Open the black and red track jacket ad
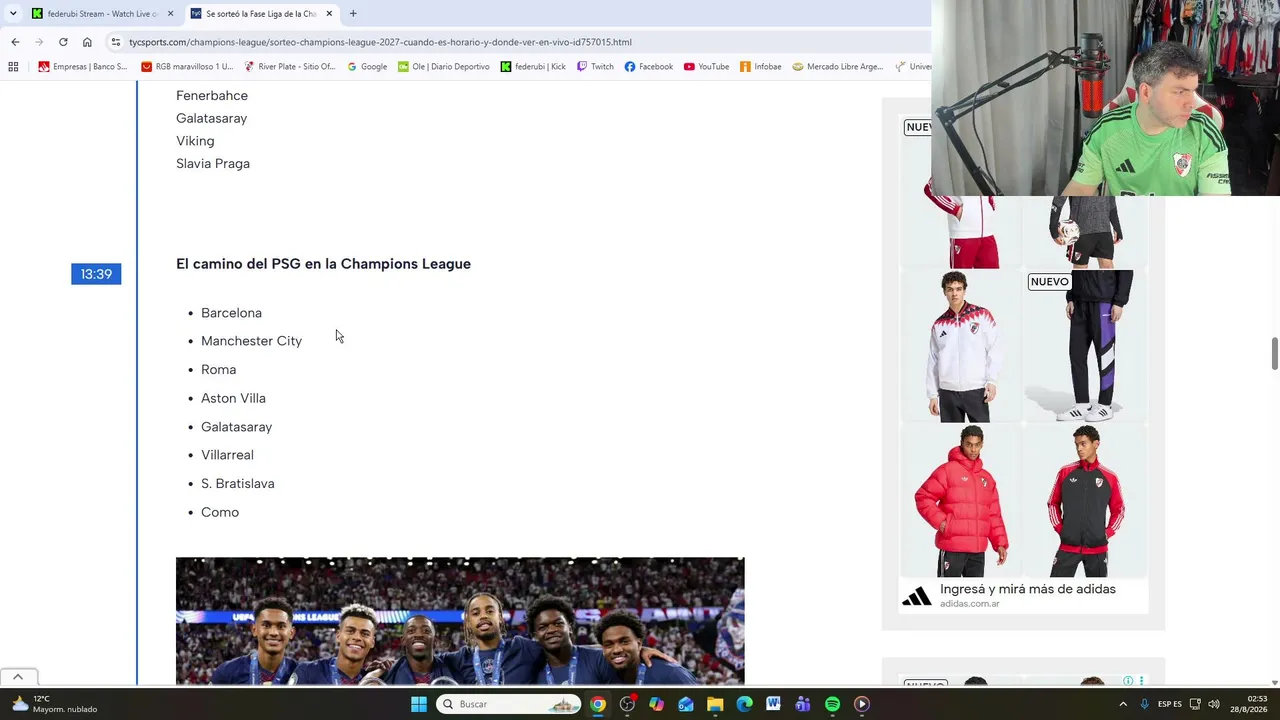This screenshot has height=720, width=1280. click(1086, 501)
